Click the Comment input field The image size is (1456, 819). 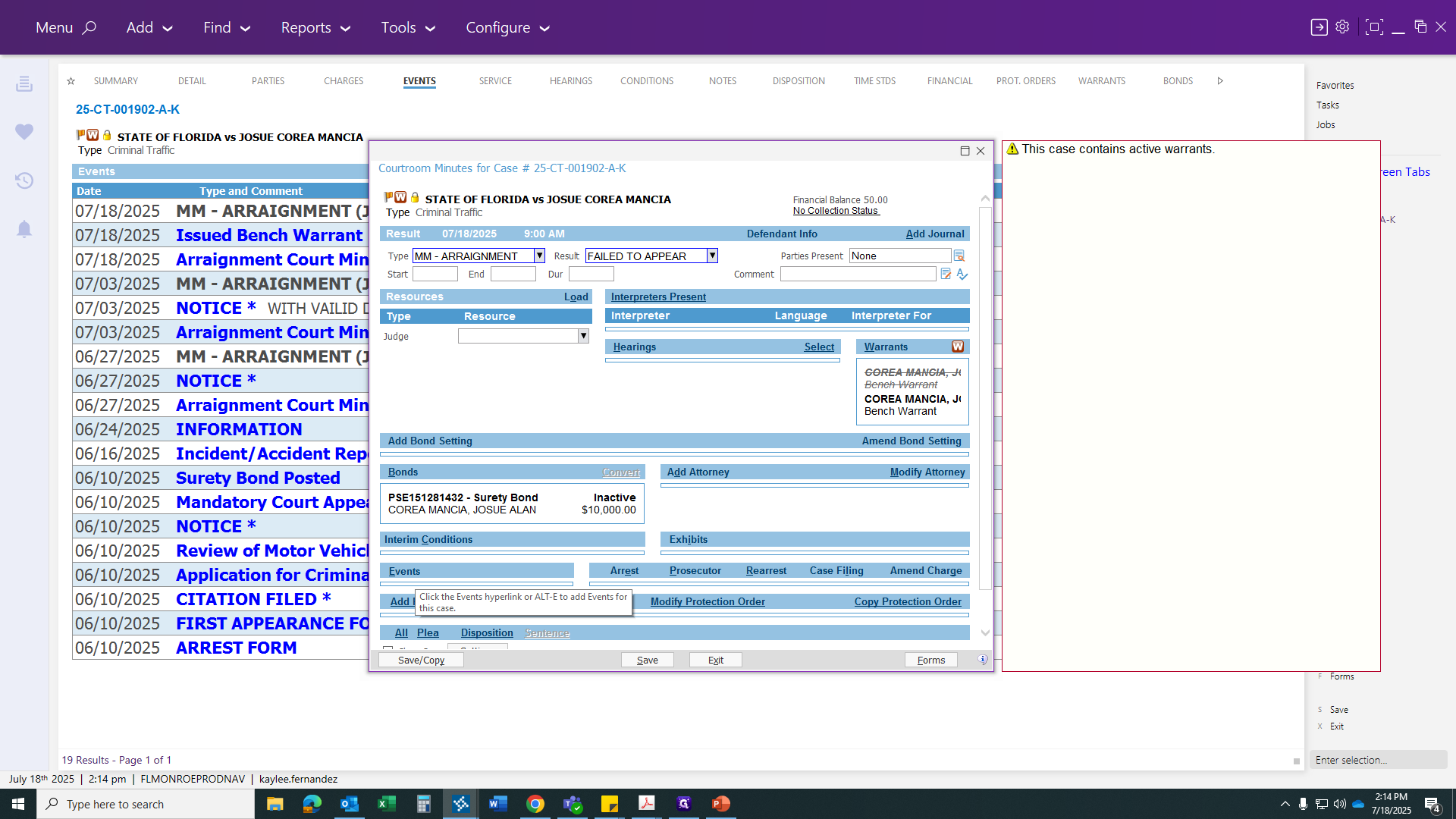tap(858, 274)
